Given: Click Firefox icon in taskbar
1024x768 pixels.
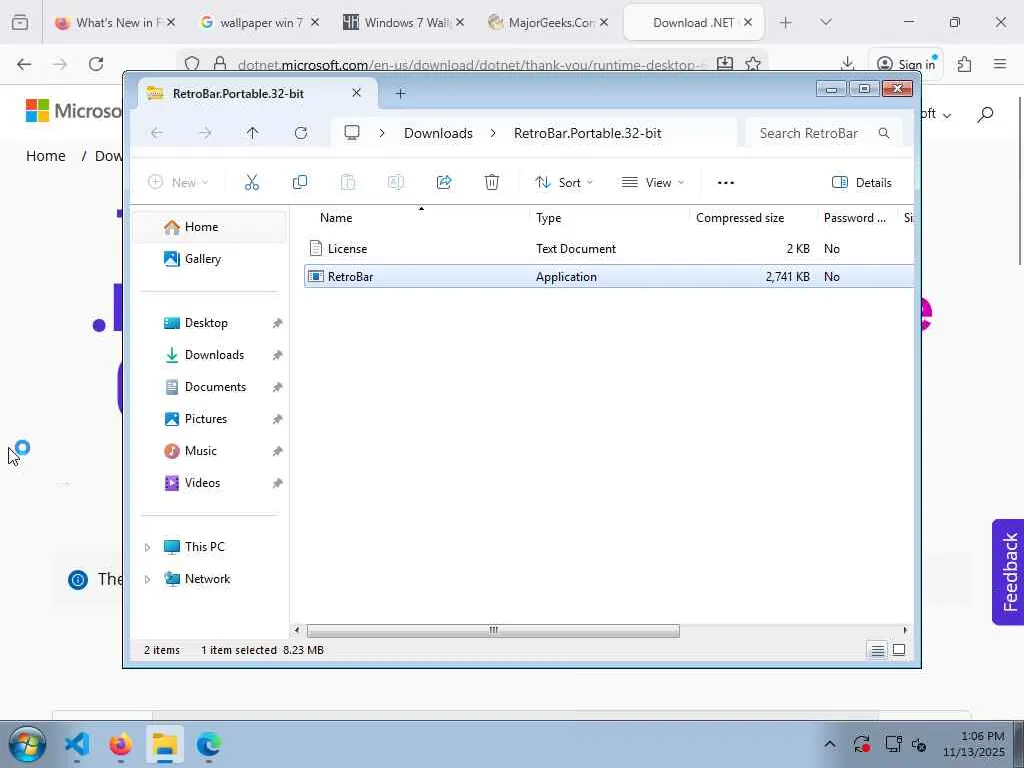Looking at the screenshot, I should (121, 744).
